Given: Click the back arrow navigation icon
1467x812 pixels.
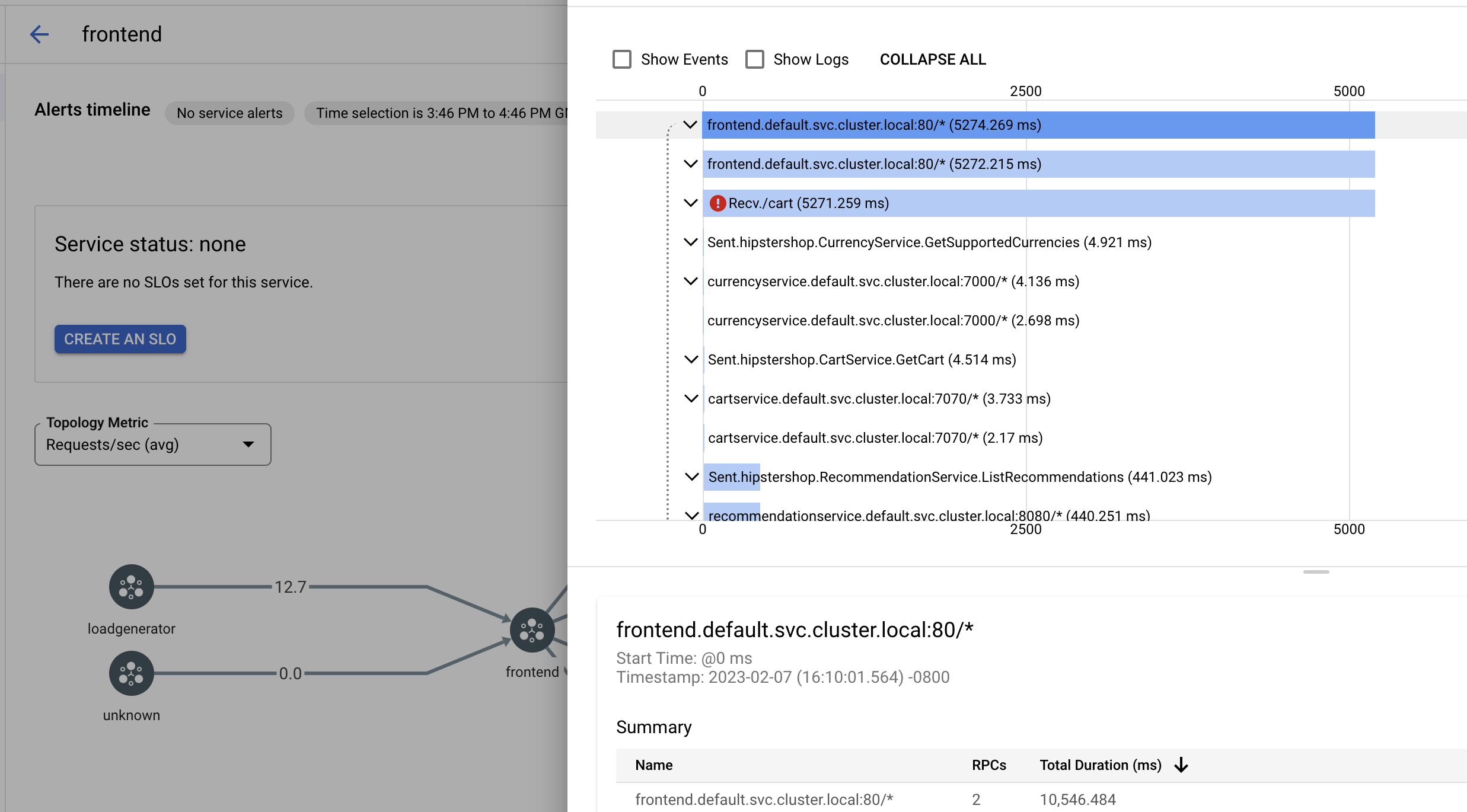Looking at the screenshot, I should (x=37, y=33).
